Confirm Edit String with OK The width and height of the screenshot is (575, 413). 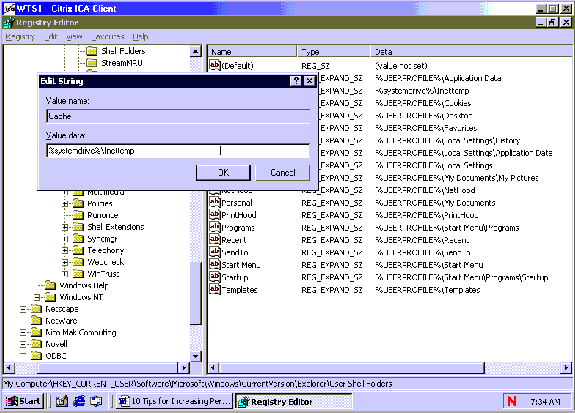[x=223, y=172]
